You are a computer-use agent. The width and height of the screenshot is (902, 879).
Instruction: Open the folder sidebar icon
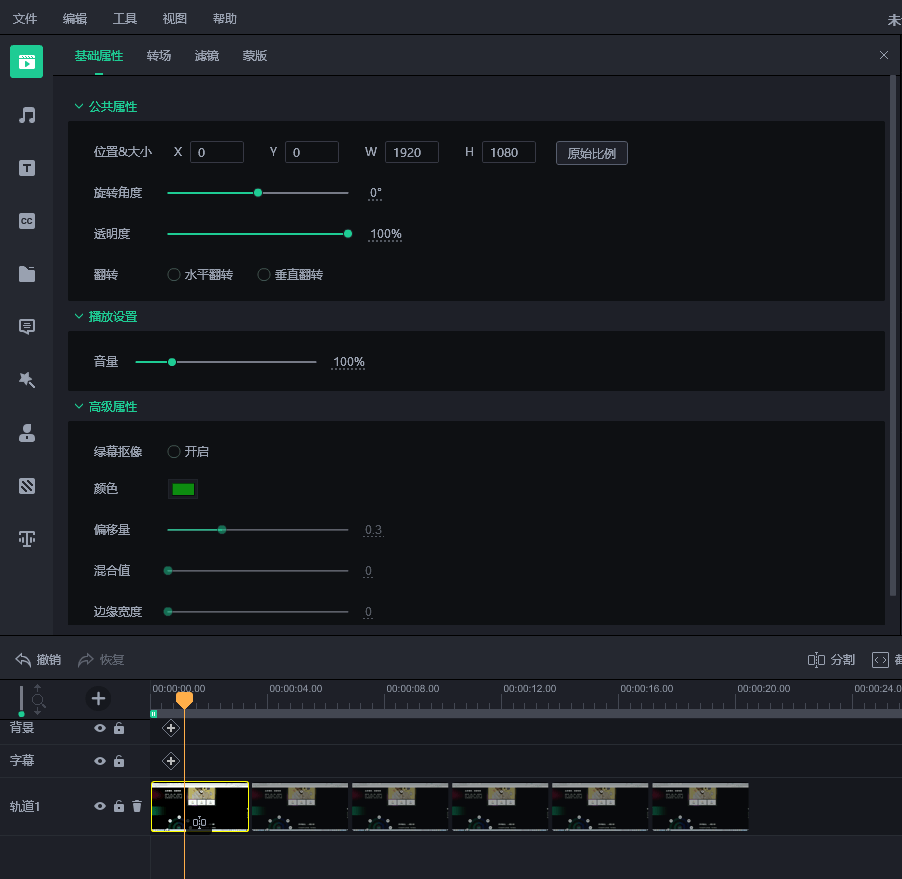pos(27,274)
